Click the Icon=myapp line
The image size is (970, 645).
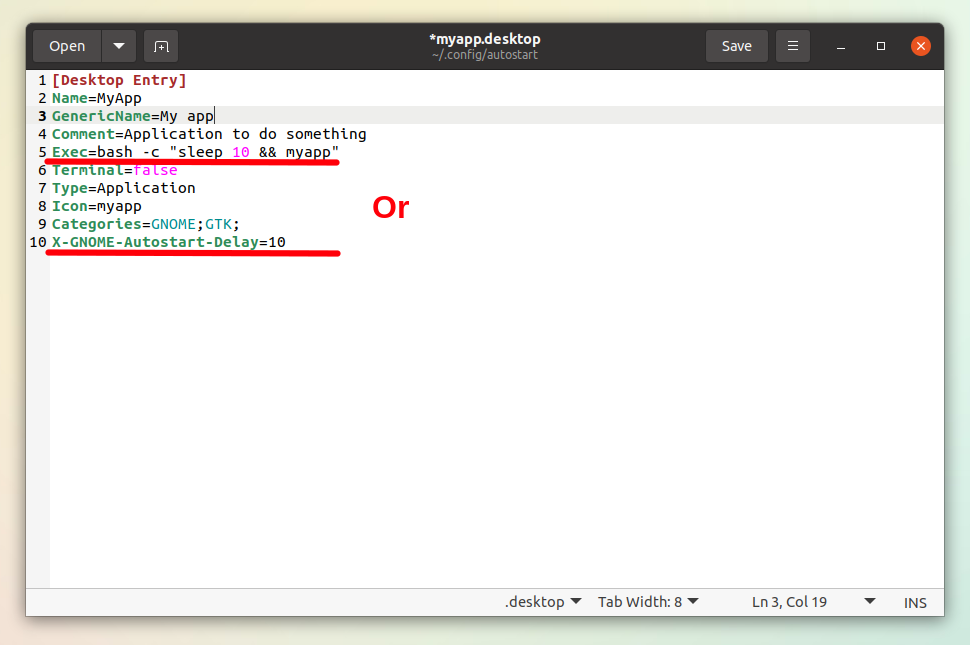pos(110,205)
